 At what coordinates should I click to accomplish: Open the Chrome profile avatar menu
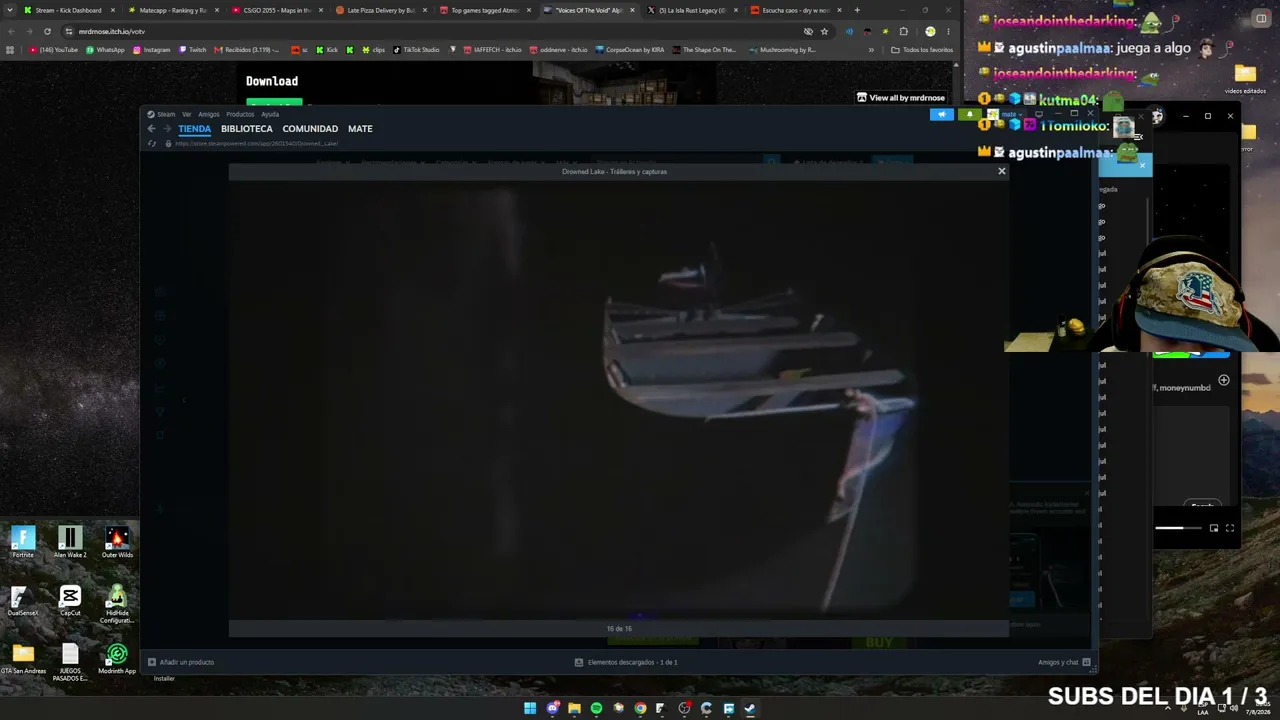pos(930,31)
